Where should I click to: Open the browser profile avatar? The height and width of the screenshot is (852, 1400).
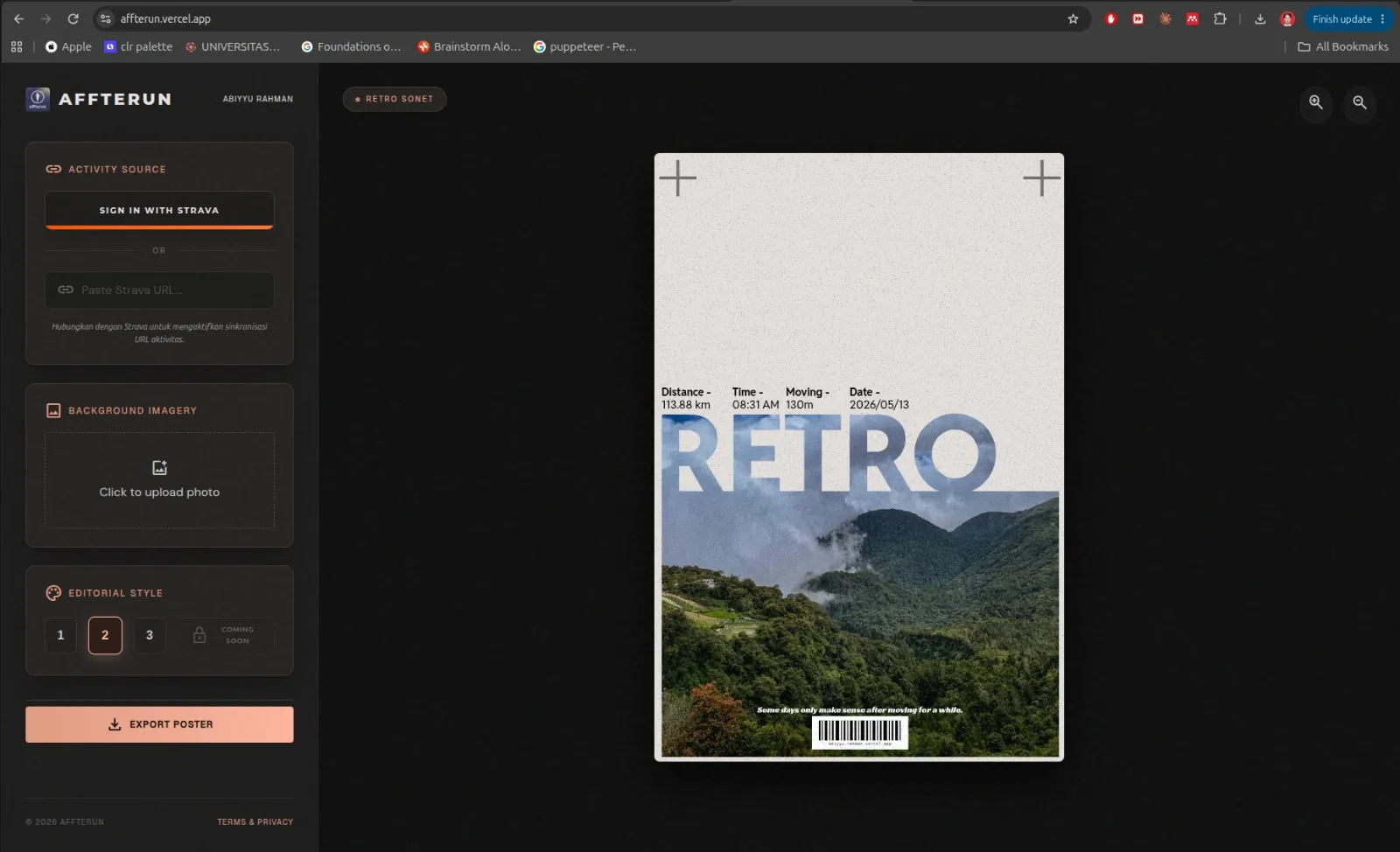click(1287, 18)
